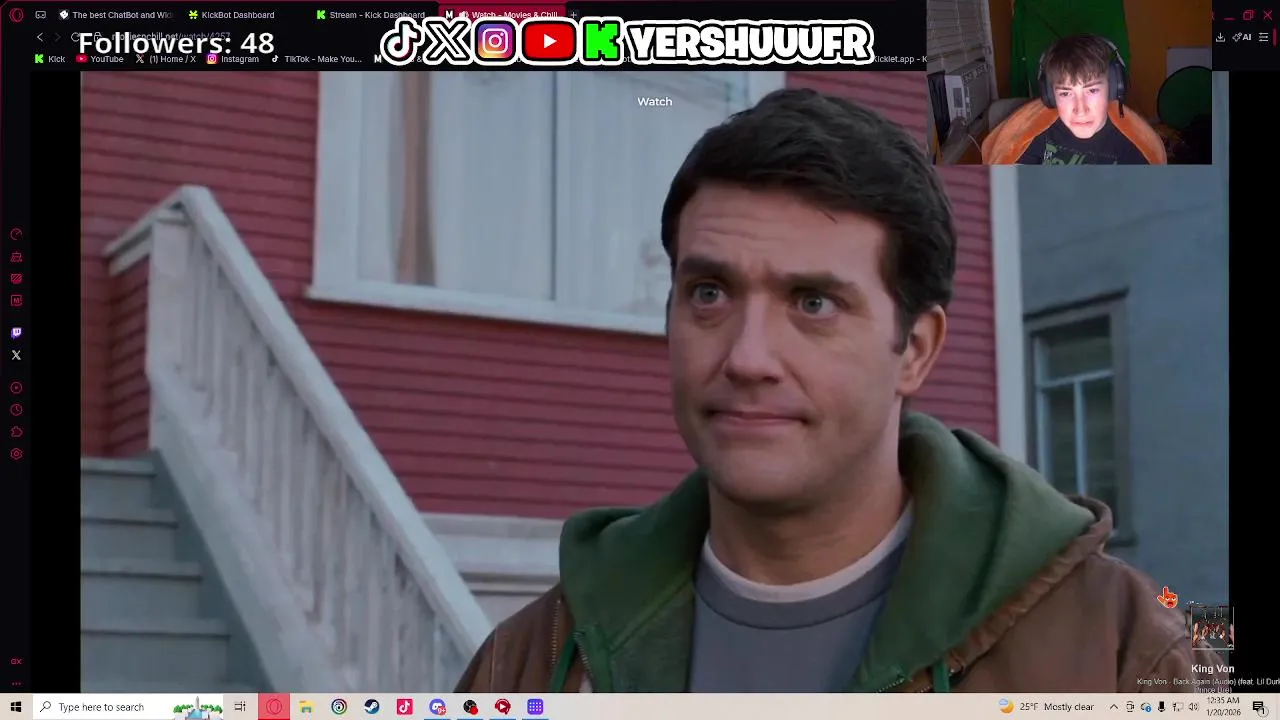Screen dimensions: 1280x720
Task: Click the movie video player area
Action: coord(654,380)
